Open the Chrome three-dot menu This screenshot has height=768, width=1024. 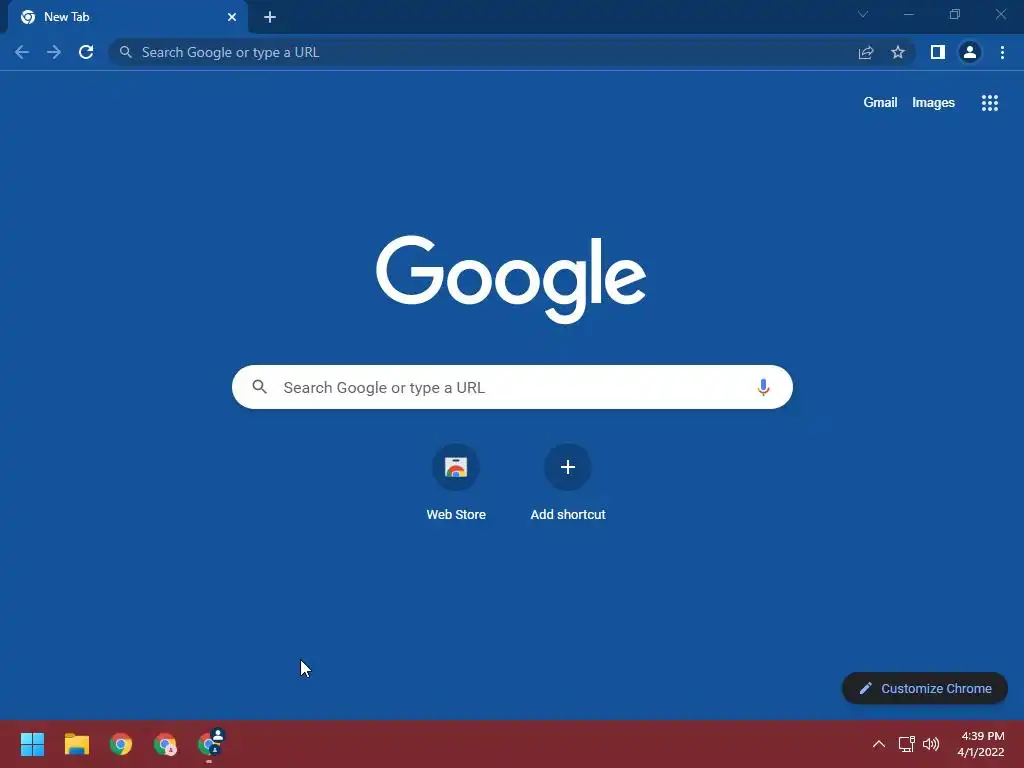[1002, 52]
